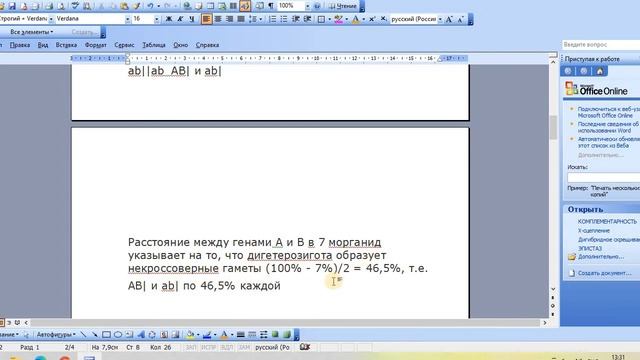Apply the font color on formatting toolbar
The height and width of the screenshot is (360, 640).
356,19
